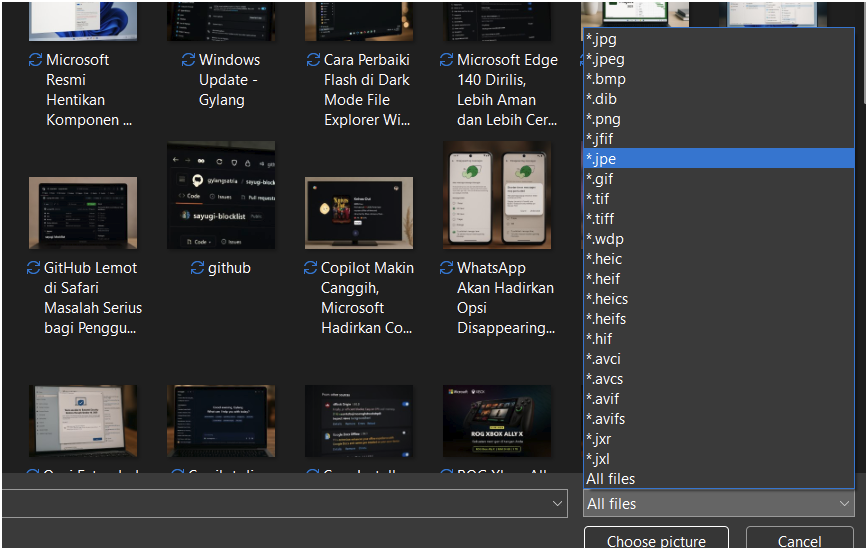Click the Microsoft Resmi Hentikan Komponen file name

pos(89,90)
